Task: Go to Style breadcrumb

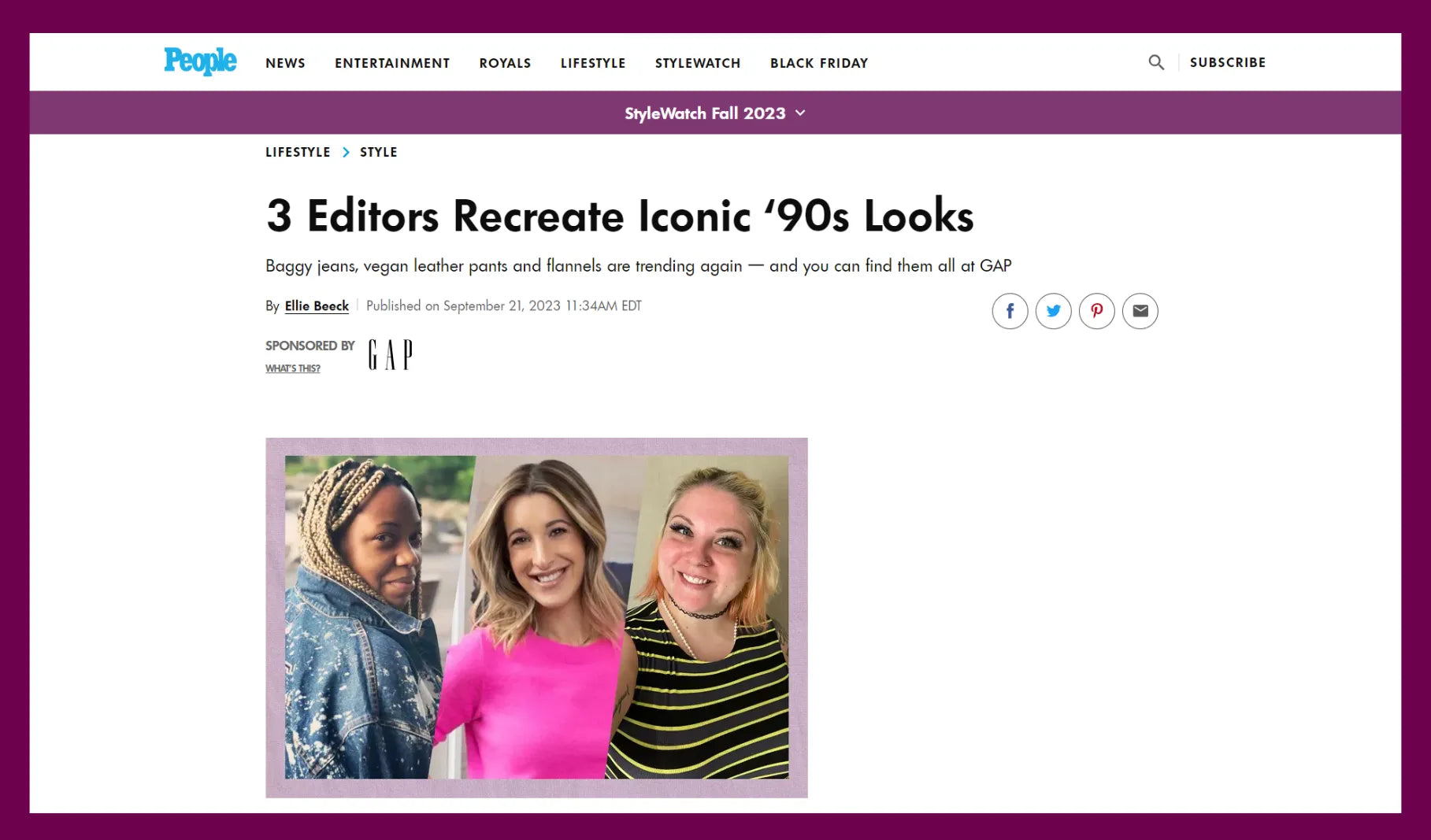Action: 379,152
